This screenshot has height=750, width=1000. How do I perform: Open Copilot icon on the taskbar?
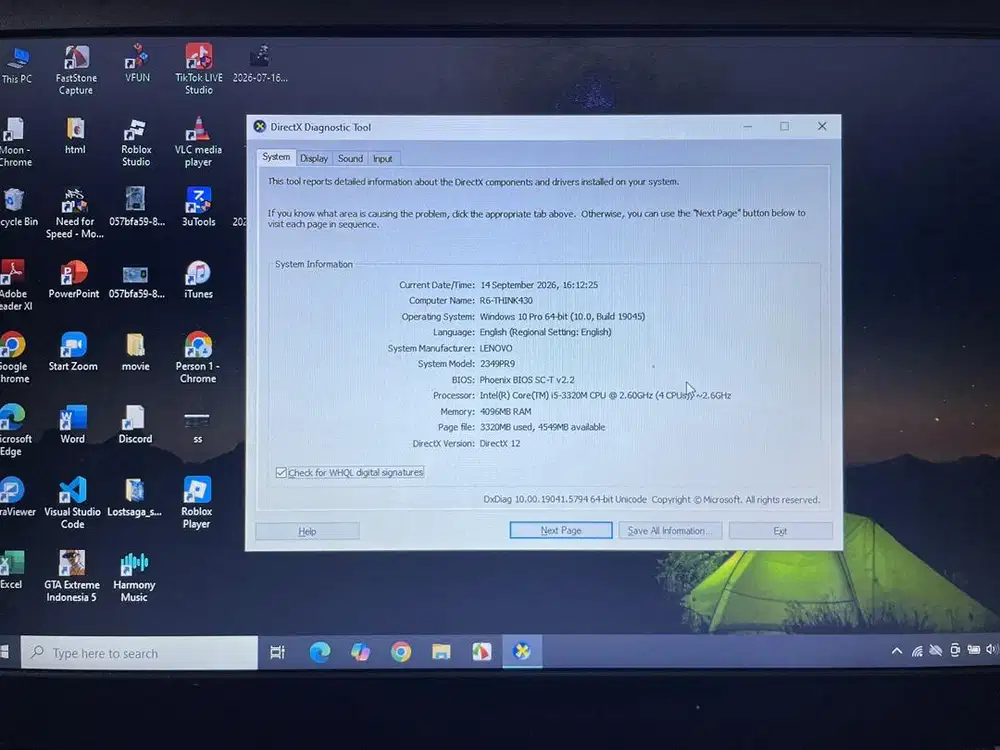(360, 652)
